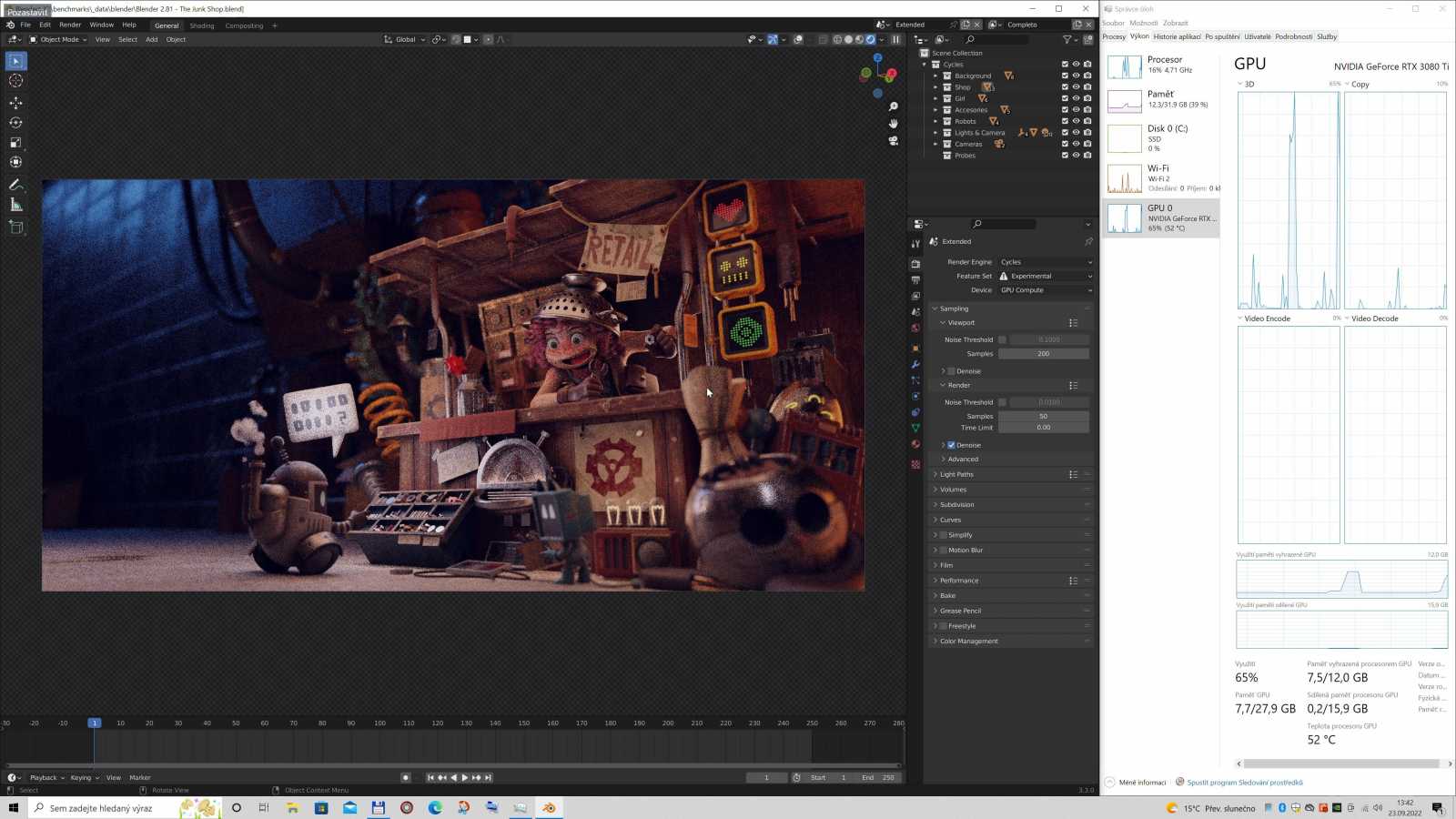The width and height of the screenshot is (1456, 819).
Task: Open Microsoft Edge from the taskbar
Action: 435,808
